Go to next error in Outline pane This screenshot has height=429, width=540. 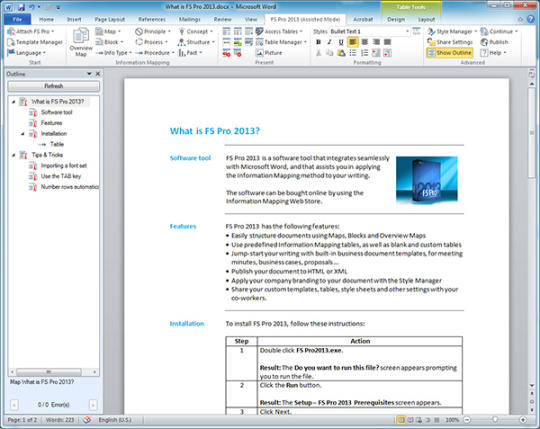click(x=93, y=405)
